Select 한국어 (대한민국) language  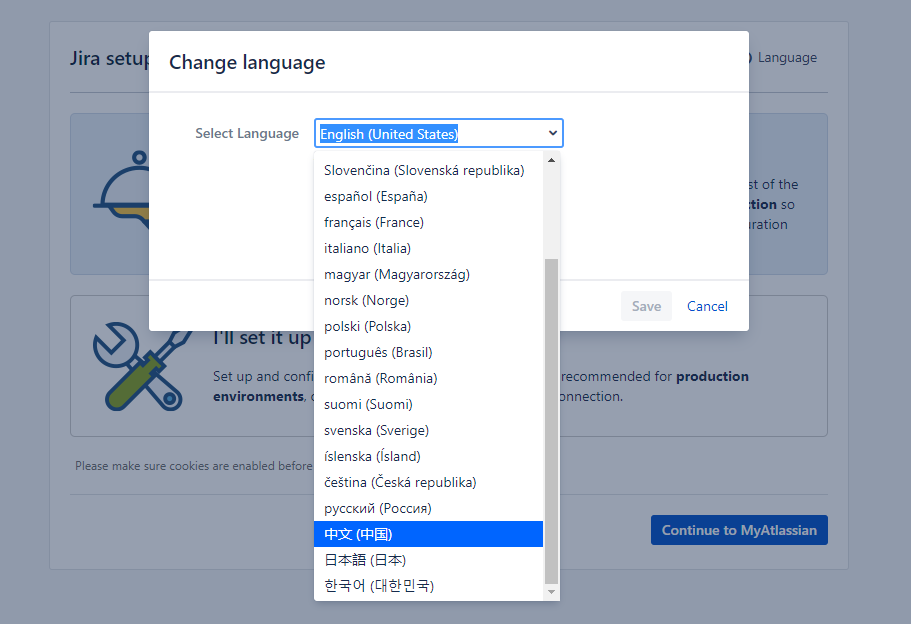[428, 586]
